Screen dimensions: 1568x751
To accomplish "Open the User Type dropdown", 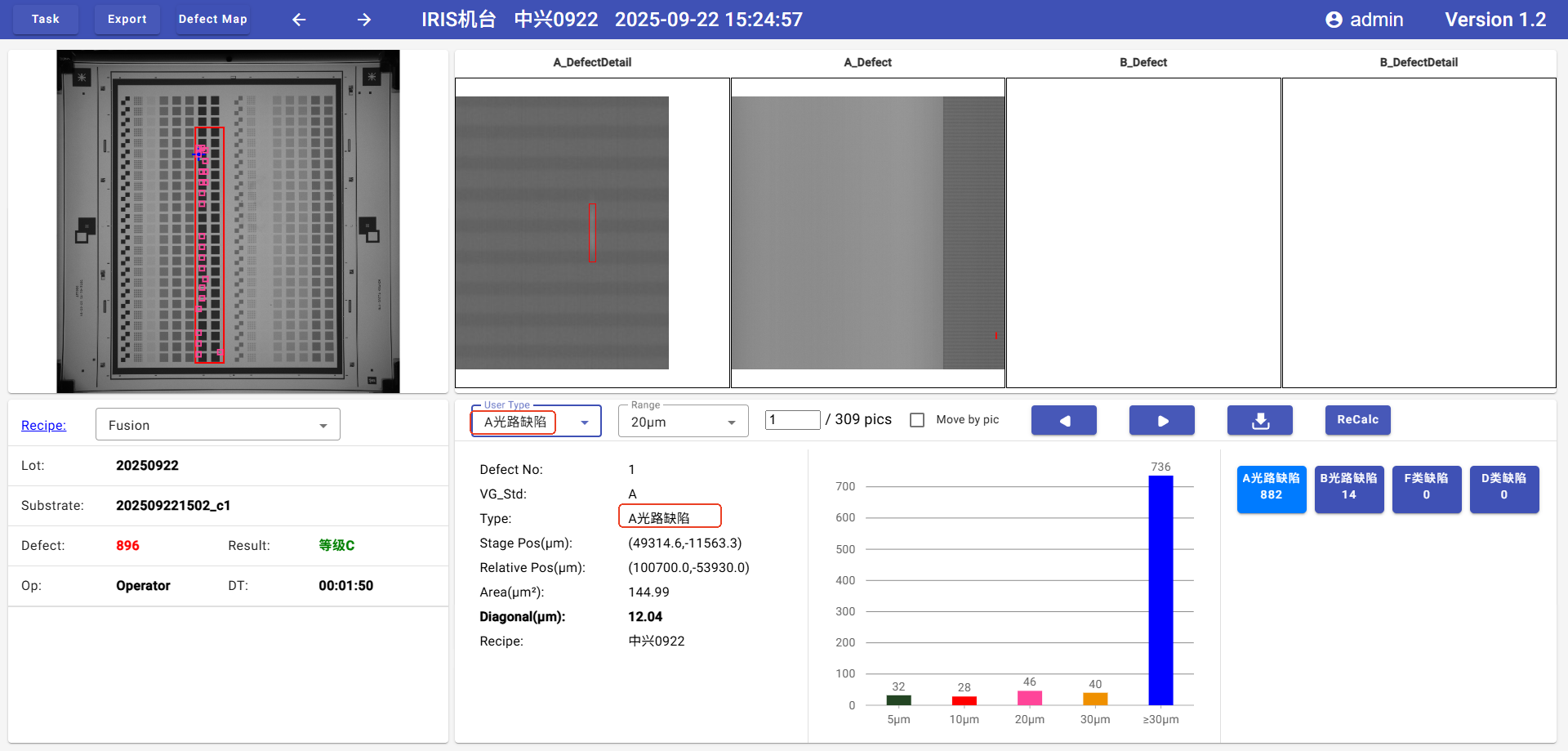I will tap(584, 422).
